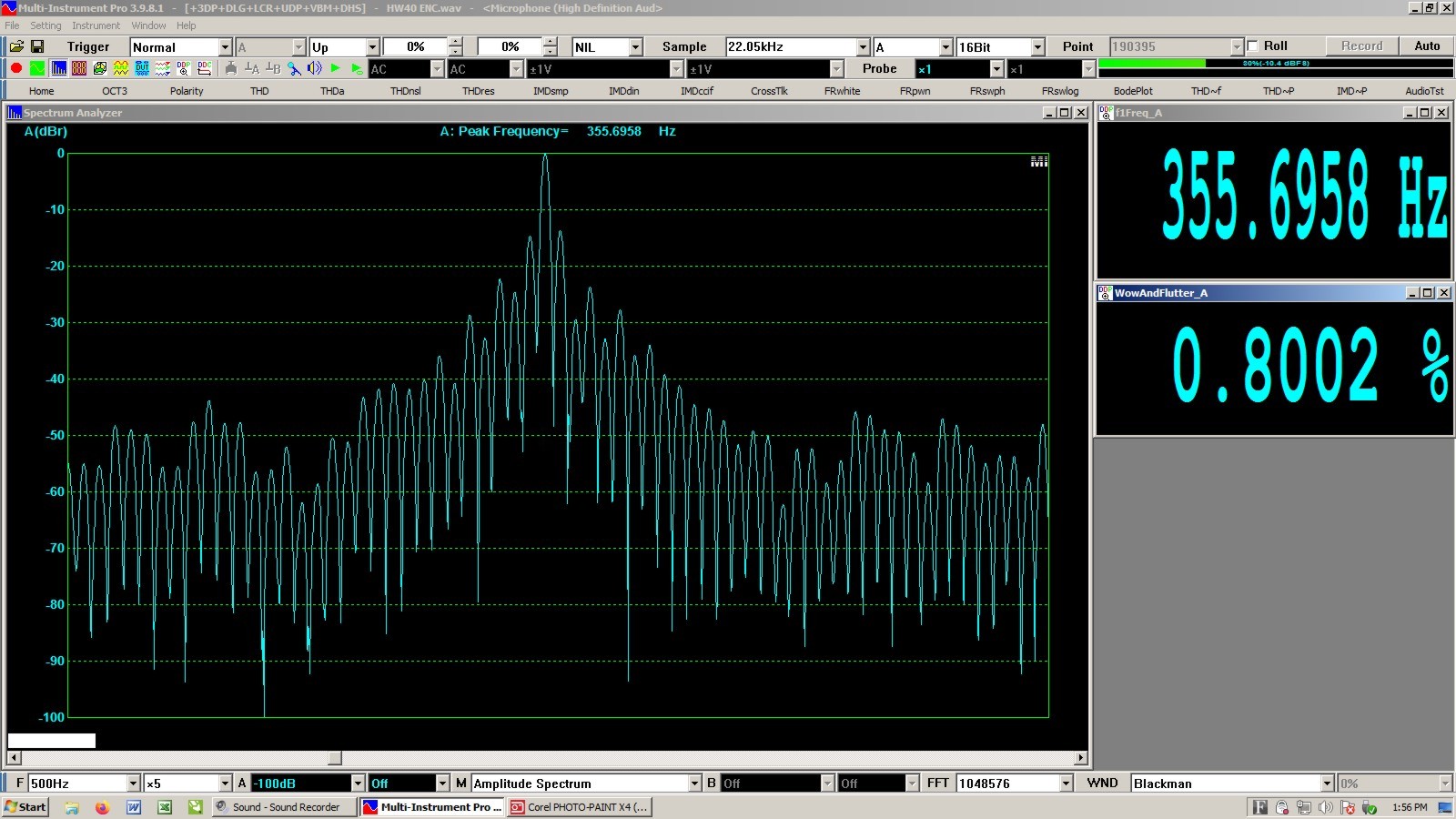Click the LA channel A icon
The width and height of the screenshot is (1456, 819).
252,68
